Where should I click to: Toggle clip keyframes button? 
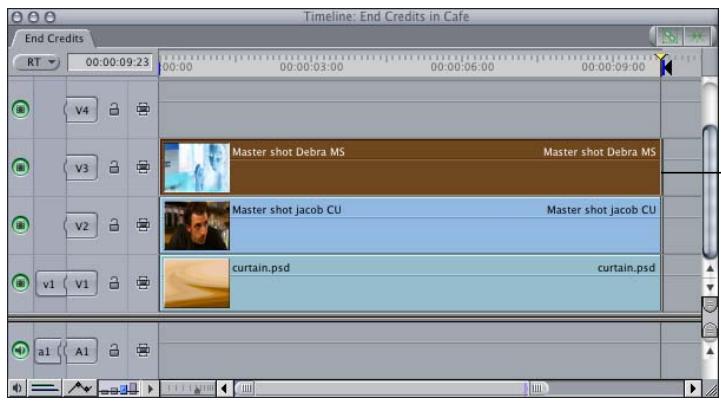[45, 389]
